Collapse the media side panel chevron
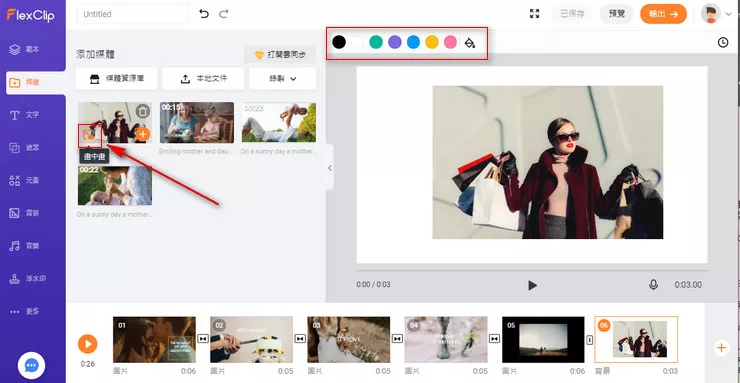 329,168
